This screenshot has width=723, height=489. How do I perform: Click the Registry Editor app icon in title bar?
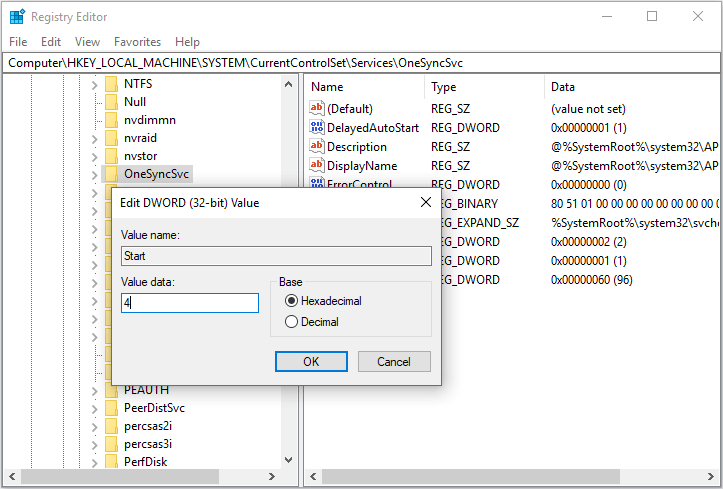17,16
